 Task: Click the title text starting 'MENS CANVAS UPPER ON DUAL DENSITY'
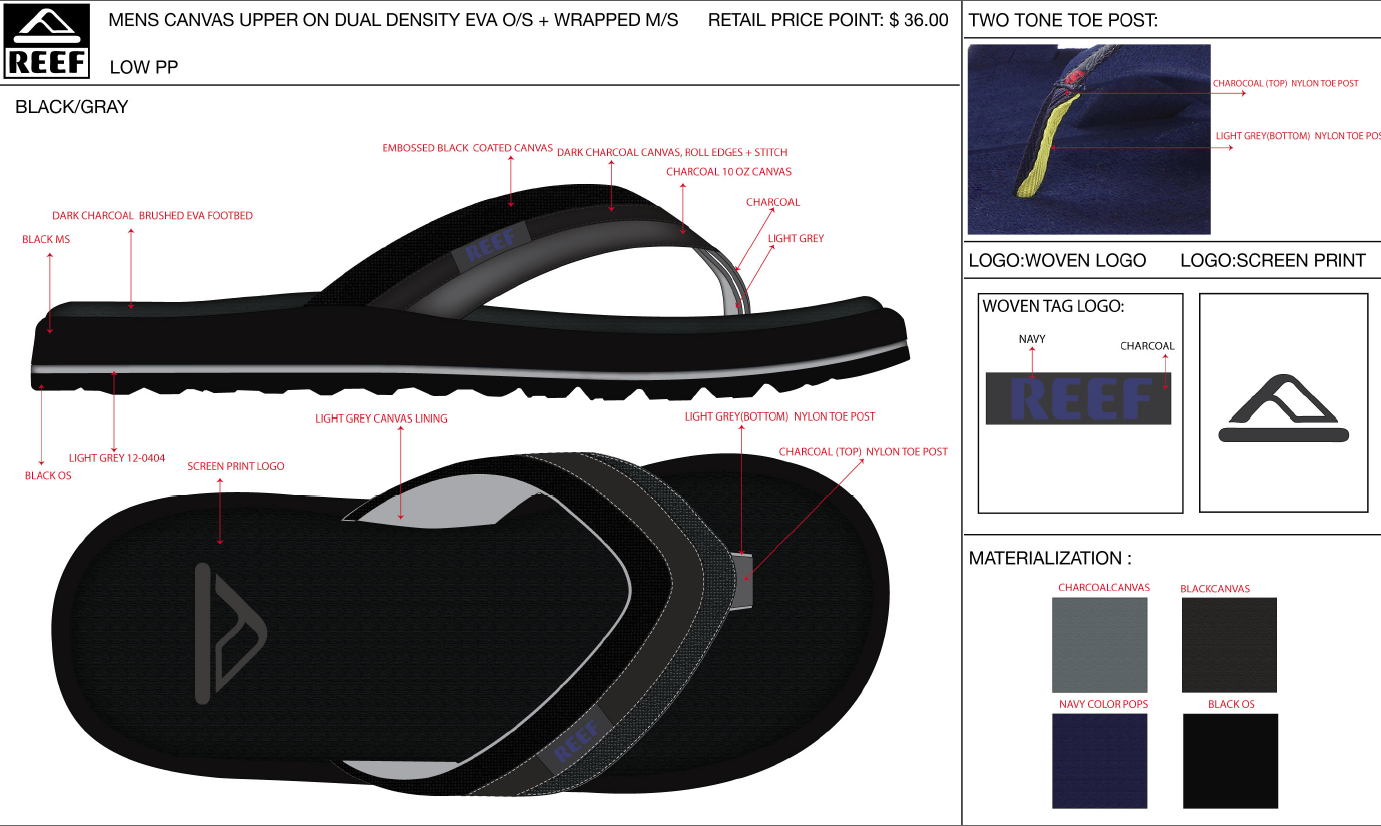point(393,20)
